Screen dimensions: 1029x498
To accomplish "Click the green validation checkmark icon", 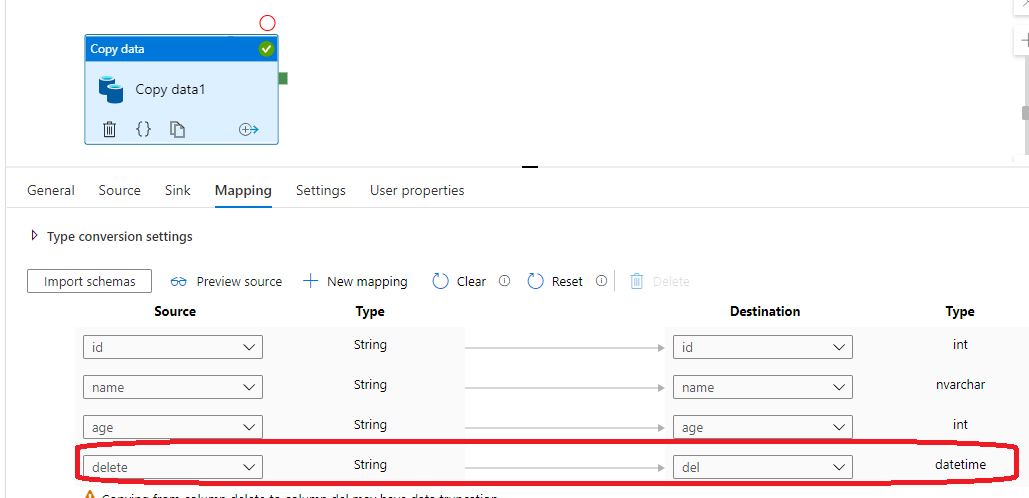I will [x=266, y=49].
